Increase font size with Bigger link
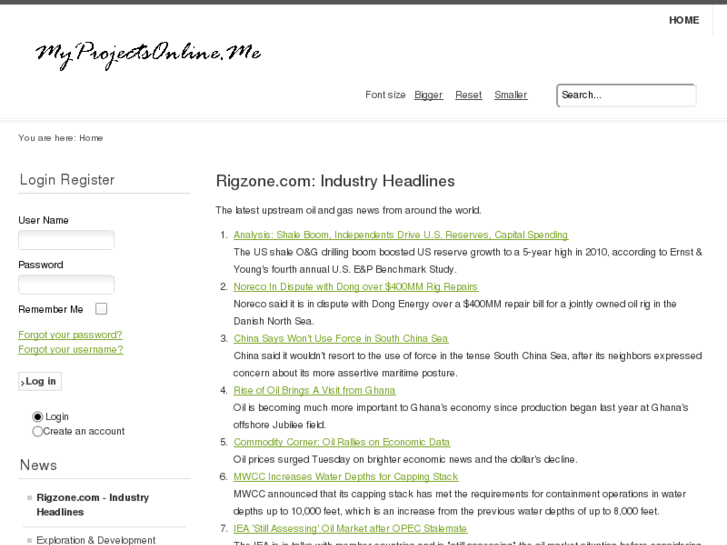 coord(428,95)
